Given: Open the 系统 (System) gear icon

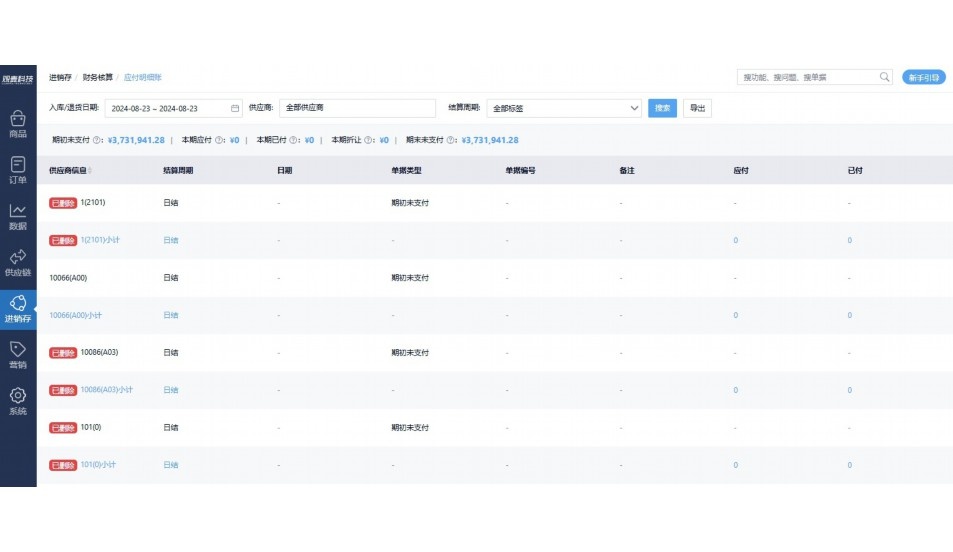Looking at the screenshot, I should click(x=18, y=400).
